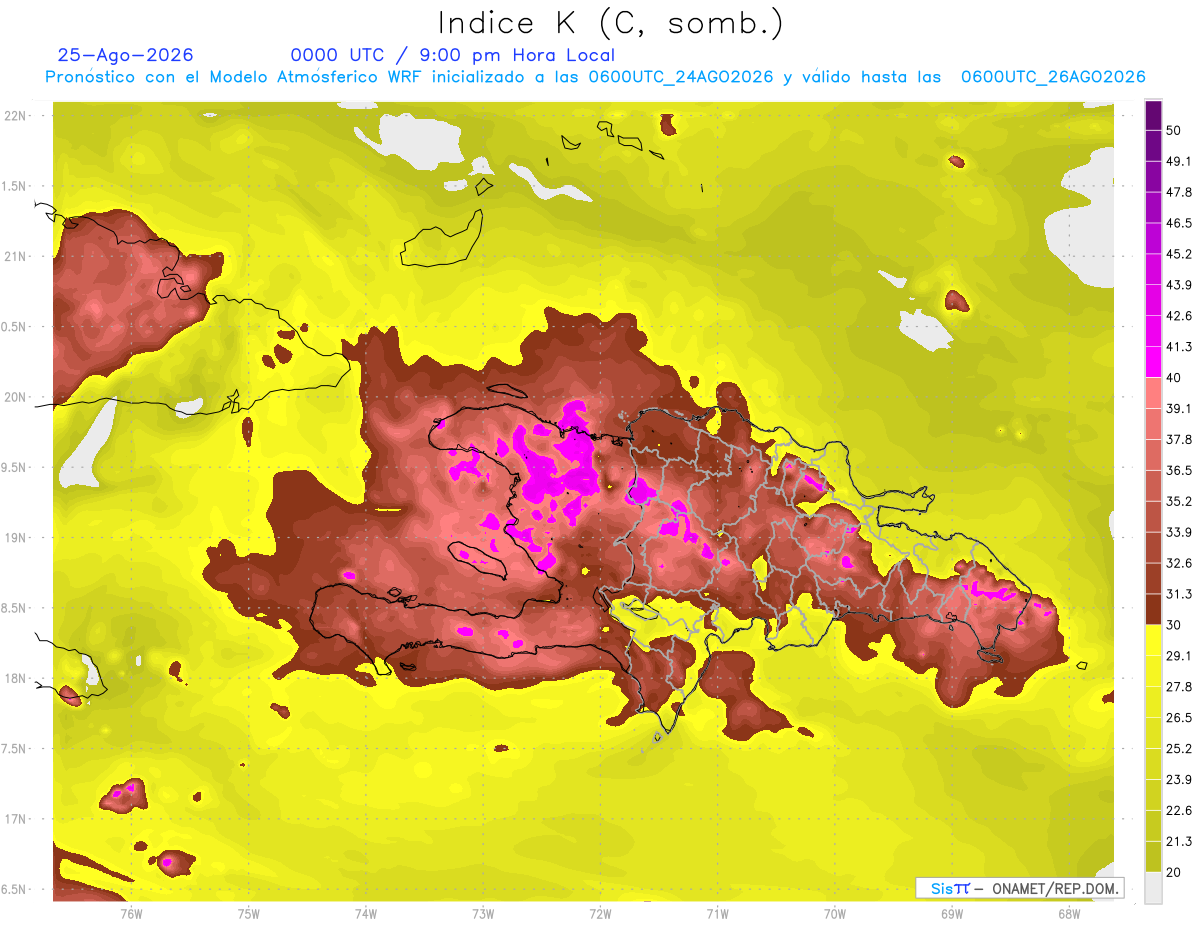The height and width of the screenshot is (927, 1200).
Task: Click the colorbar value "42.6"
Action: coord(1178,316)
